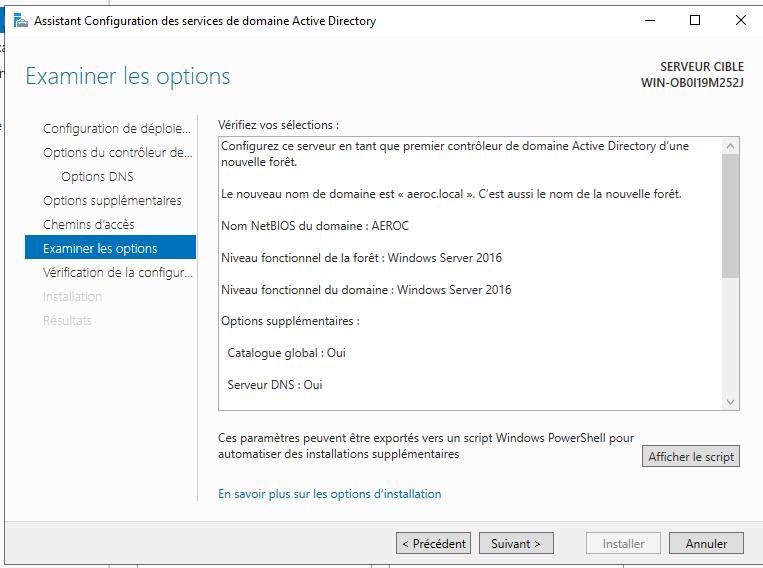
Task: Open the En savoir plus installation options link
Action: (x=329, y=494)
